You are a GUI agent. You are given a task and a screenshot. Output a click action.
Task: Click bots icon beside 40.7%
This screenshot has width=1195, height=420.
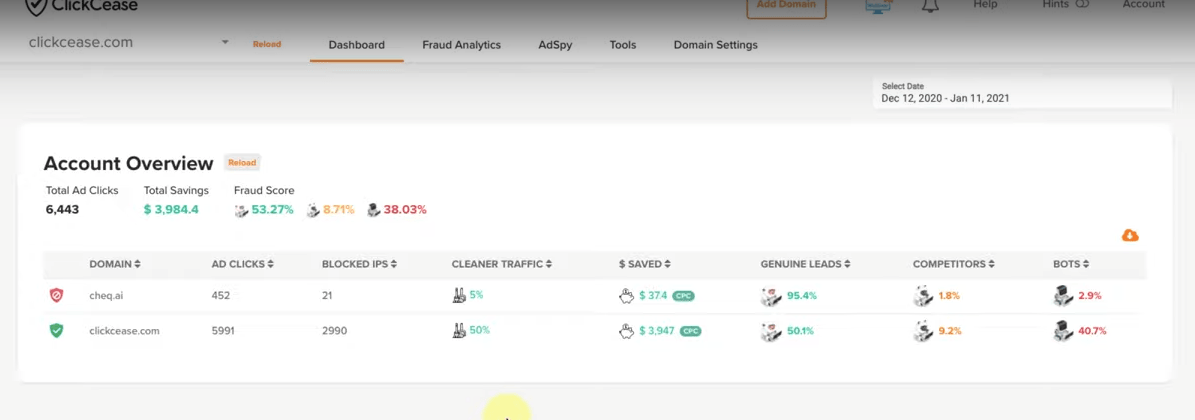1064,332
